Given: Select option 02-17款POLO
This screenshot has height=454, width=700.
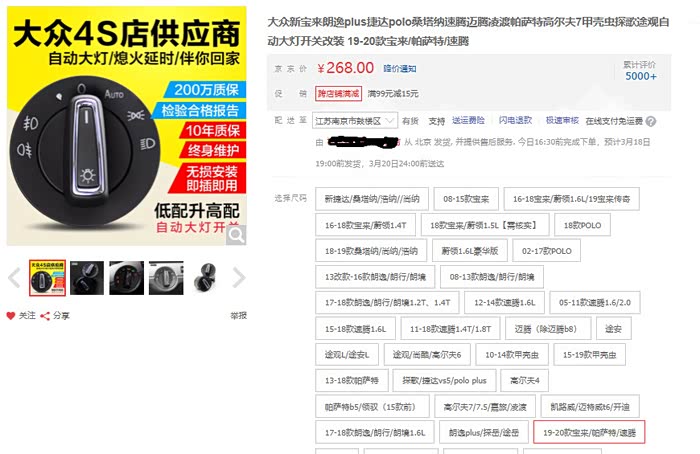Looking at the screenshot, I should [547, 251].
